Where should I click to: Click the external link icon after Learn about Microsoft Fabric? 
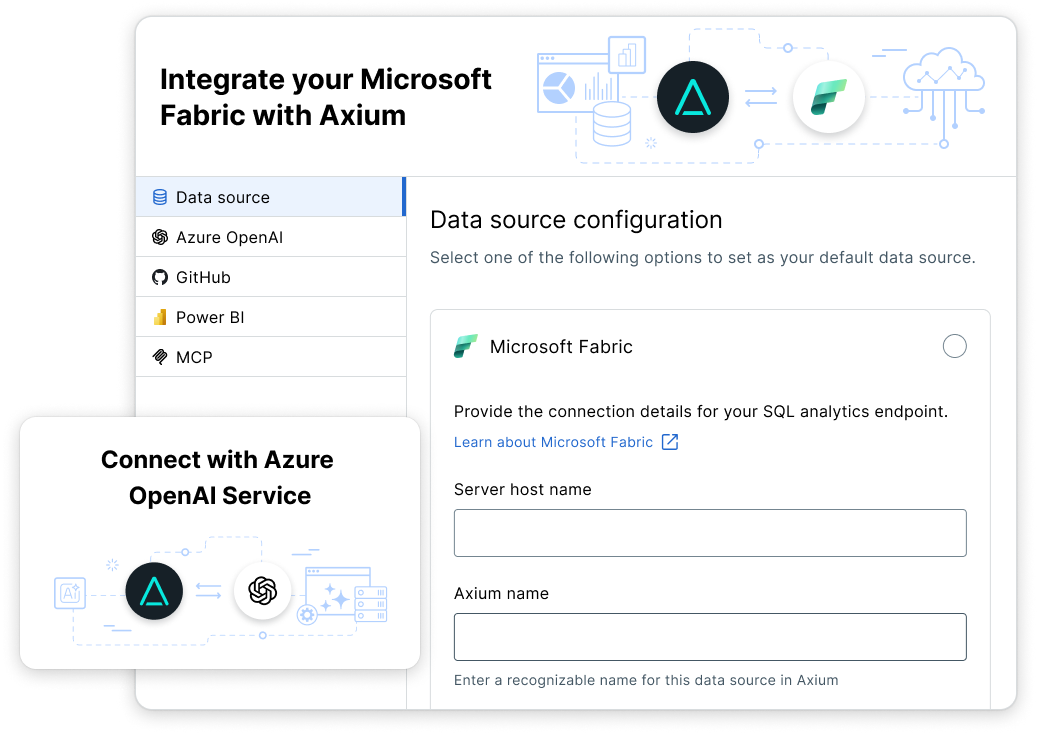tap(670, 441)
